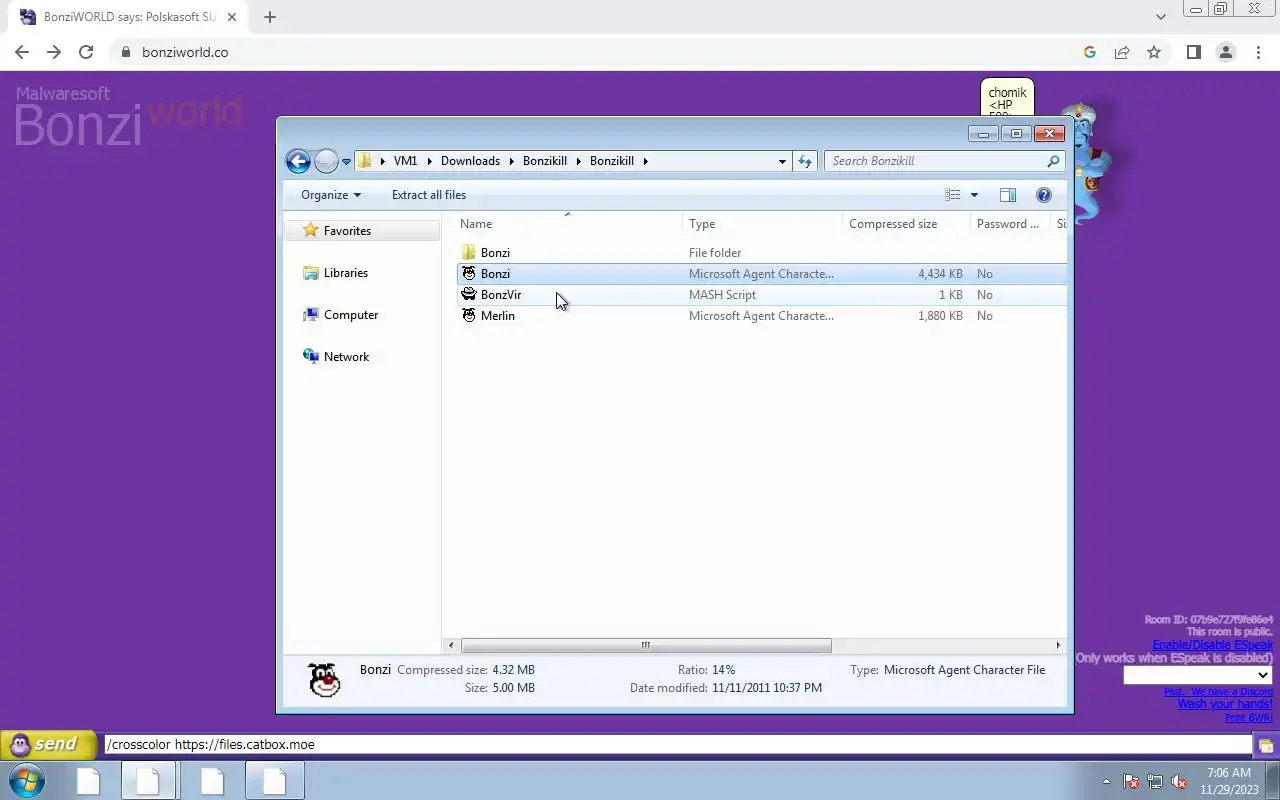The height and width of the screenshot is (800, 1280).
Task: Bookmark this tab with star icon
Action: [x=1154, y=52]
